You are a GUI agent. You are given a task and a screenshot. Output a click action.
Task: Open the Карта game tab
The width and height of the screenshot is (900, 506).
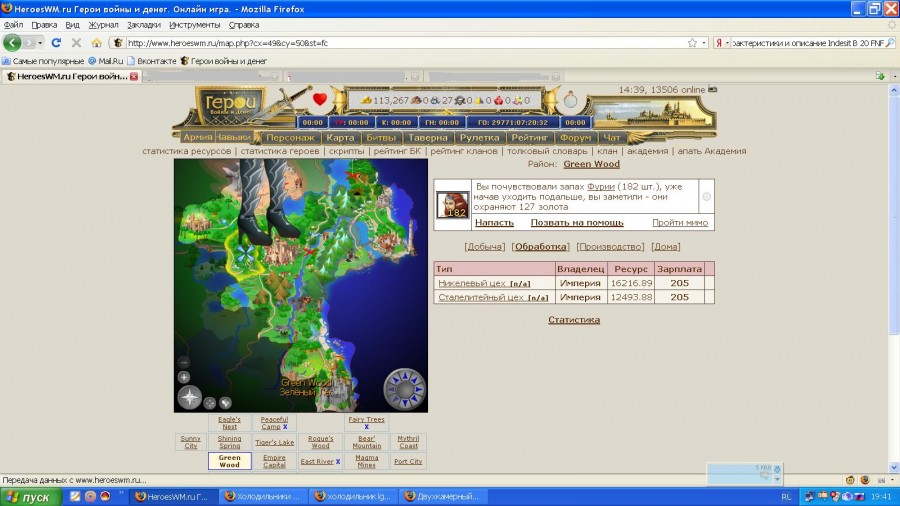click(340, 138)
